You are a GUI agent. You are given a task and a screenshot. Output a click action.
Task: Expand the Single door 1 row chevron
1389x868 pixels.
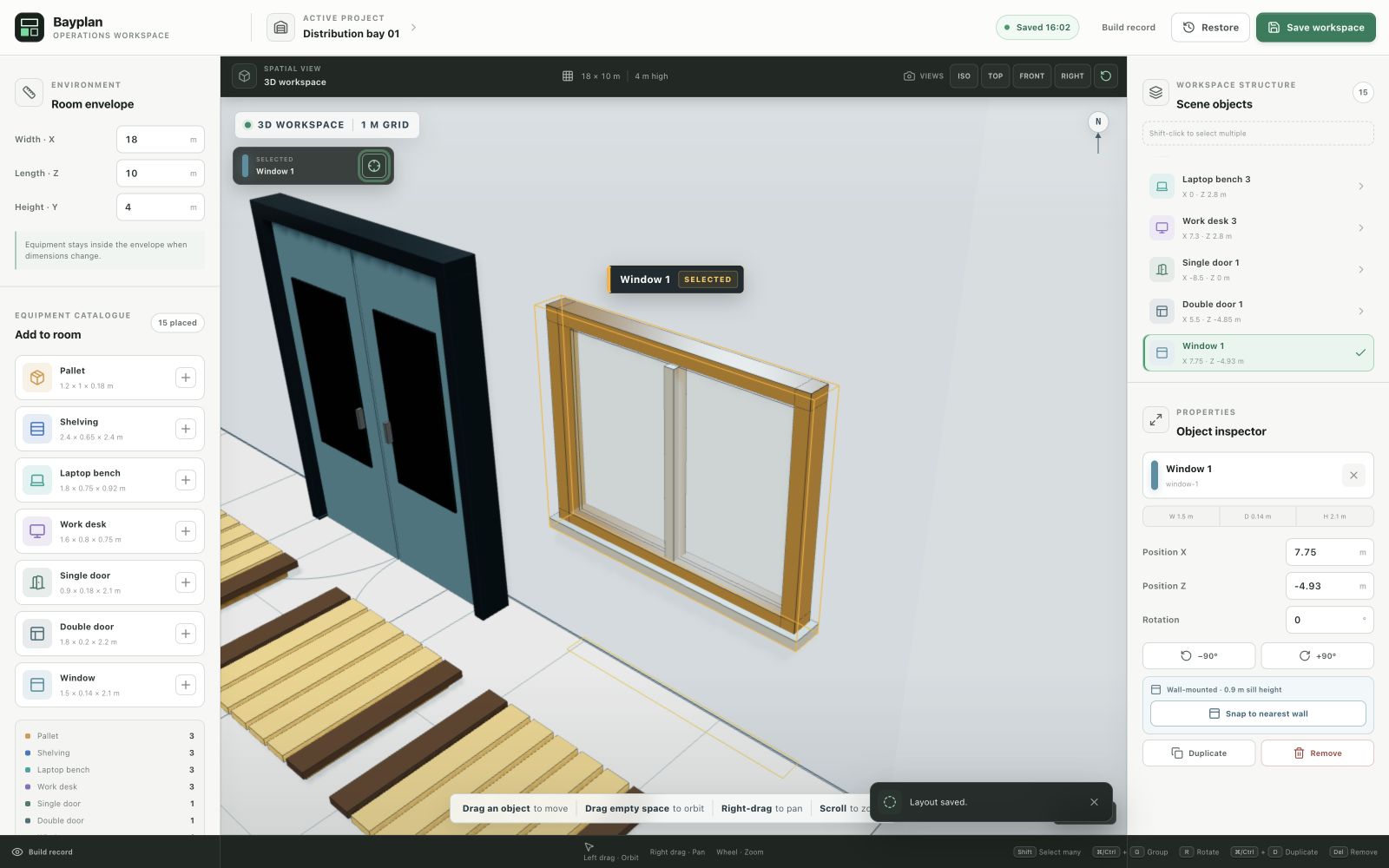[x=1360, y=270]
